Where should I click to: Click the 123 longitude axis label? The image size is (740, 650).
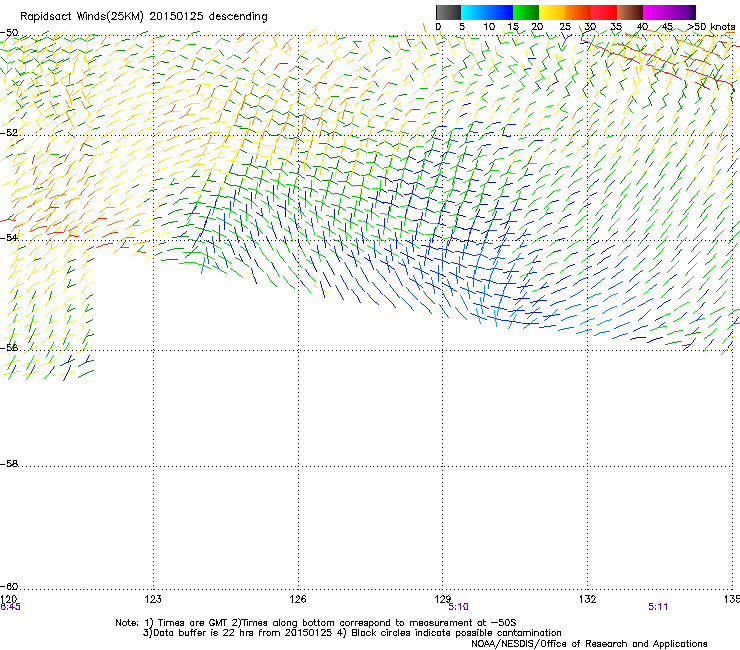[x=153, y=599]
